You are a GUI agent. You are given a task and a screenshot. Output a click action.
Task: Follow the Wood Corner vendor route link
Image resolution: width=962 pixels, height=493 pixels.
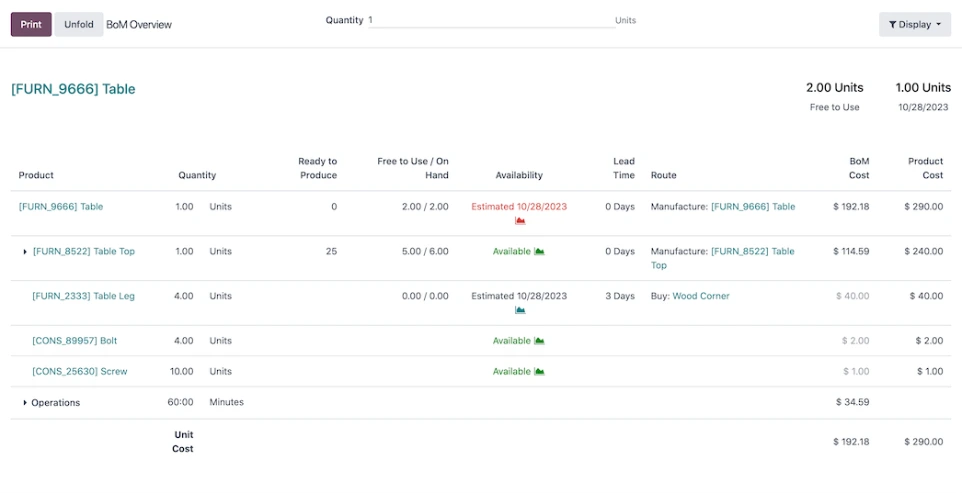(x=701, y=296)
